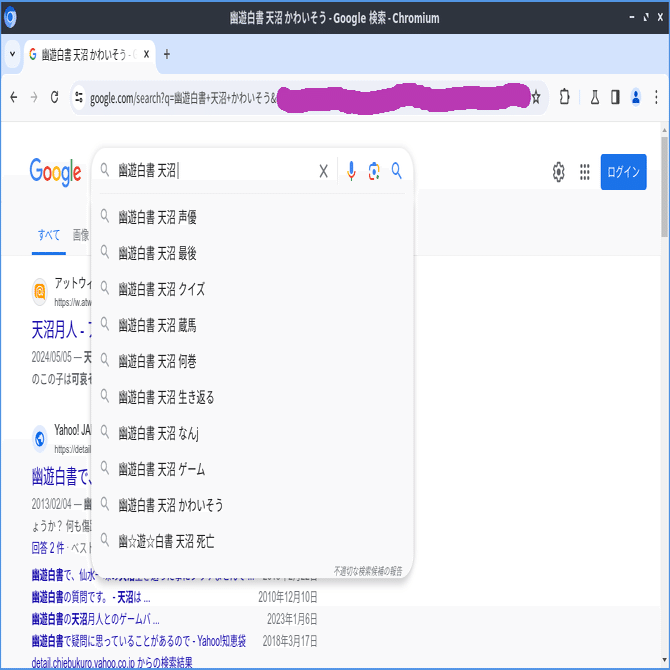
Task: Click the Chromium app icon in title bar
Action: tap(10, 18)
